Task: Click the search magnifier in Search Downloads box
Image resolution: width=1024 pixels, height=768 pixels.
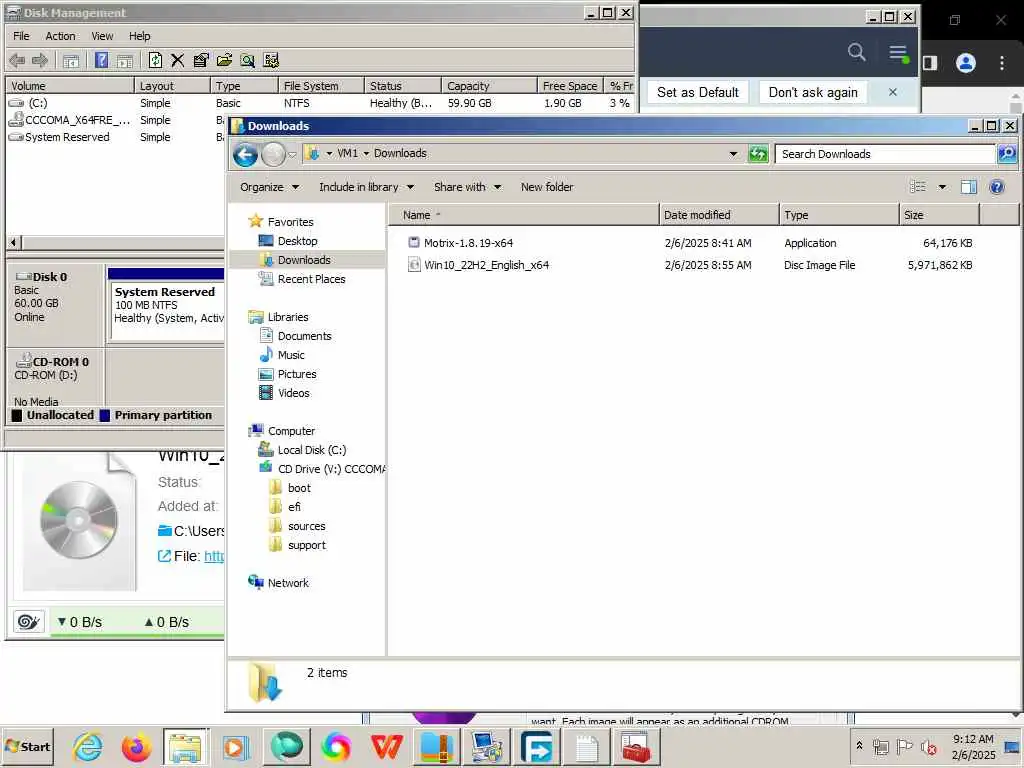Action: point(1007,154)
